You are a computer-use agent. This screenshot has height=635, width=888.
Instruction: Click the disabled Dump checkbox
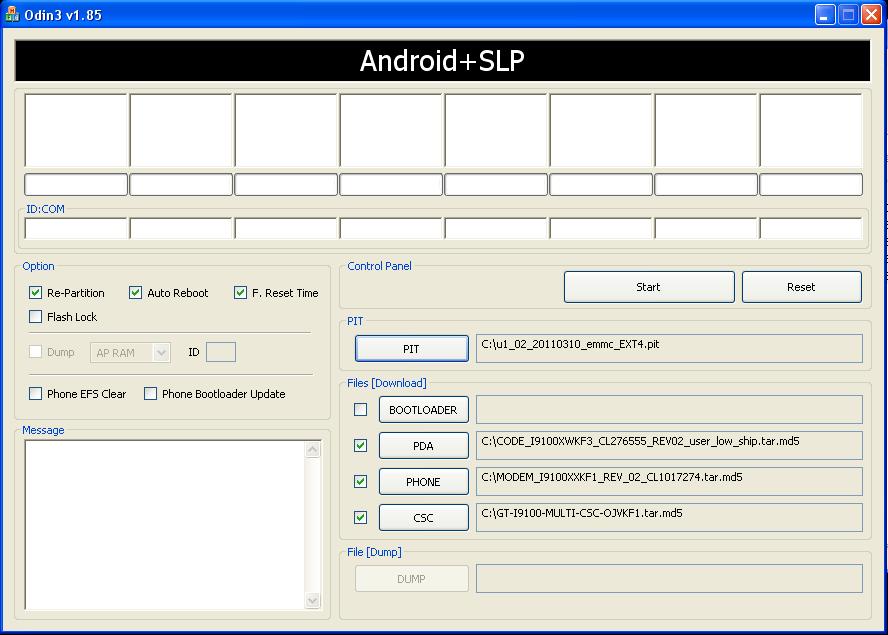point(35,352)
